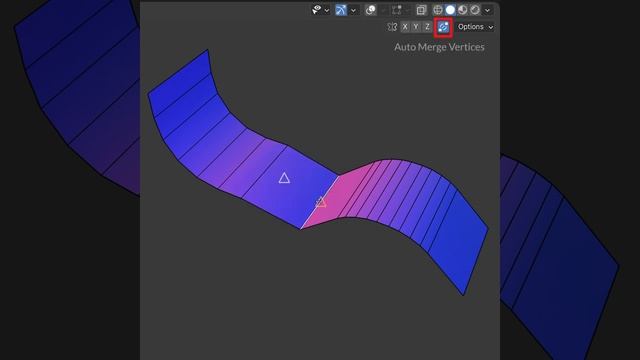This screenshot has width=640, height=360.
Task: Open the selectability and visibility filter icon
Action: 317,9
